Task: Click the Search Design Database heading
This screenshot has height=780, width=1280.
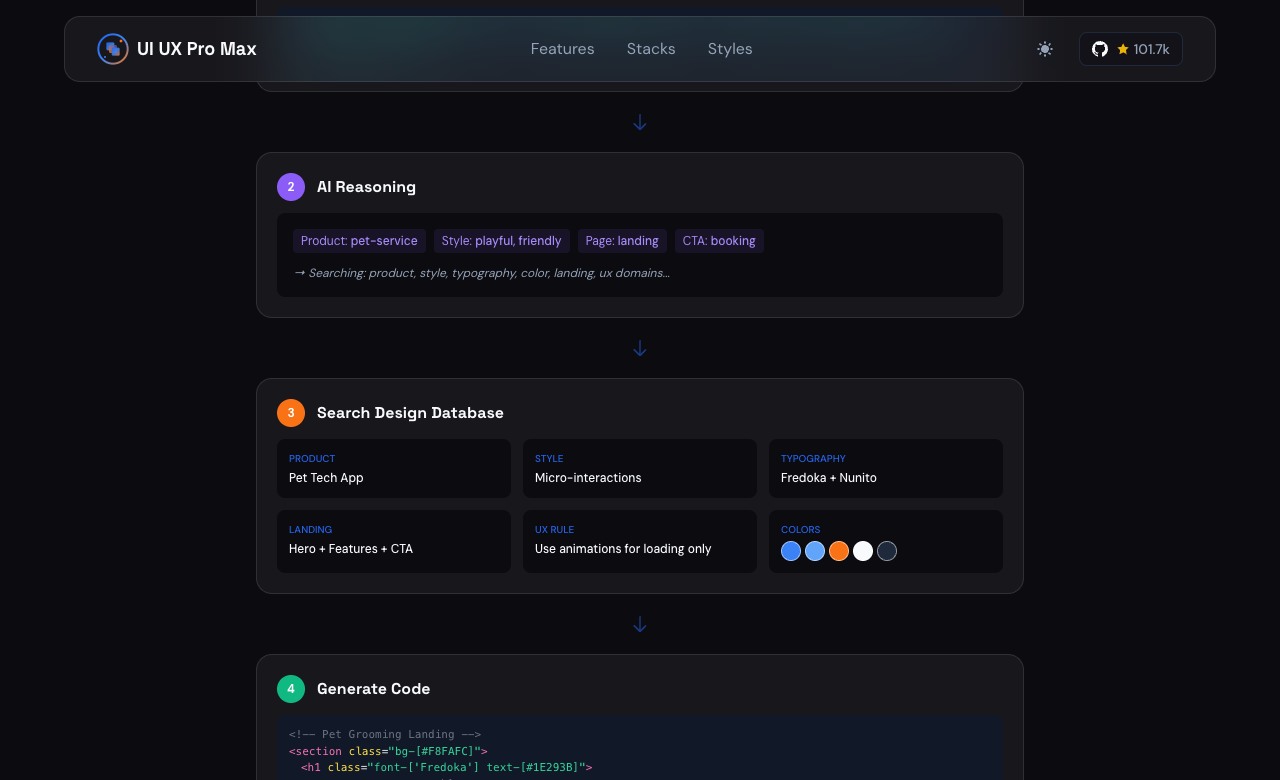Action: click(x=410, y=413)
